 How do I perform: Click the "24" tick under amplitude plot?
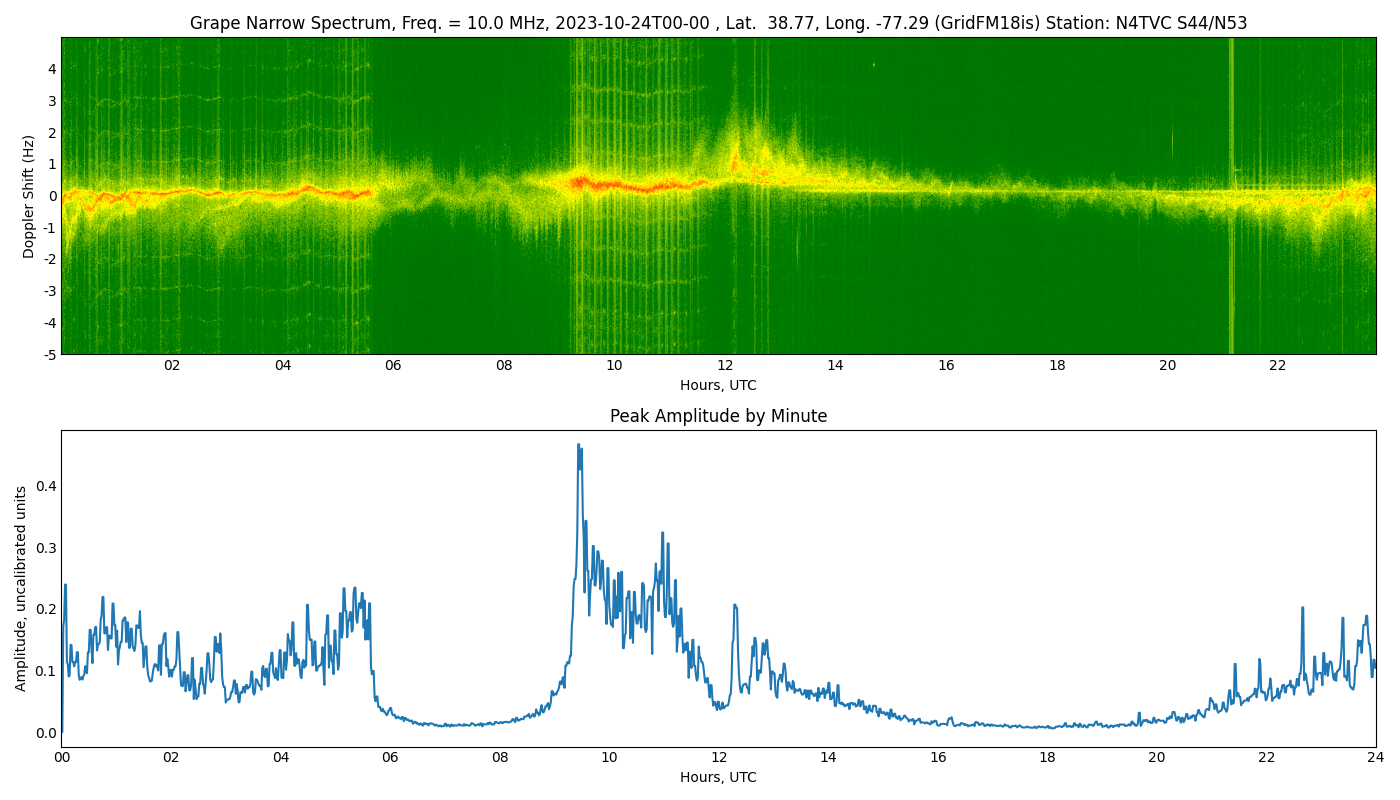(x=1375, y=758)
